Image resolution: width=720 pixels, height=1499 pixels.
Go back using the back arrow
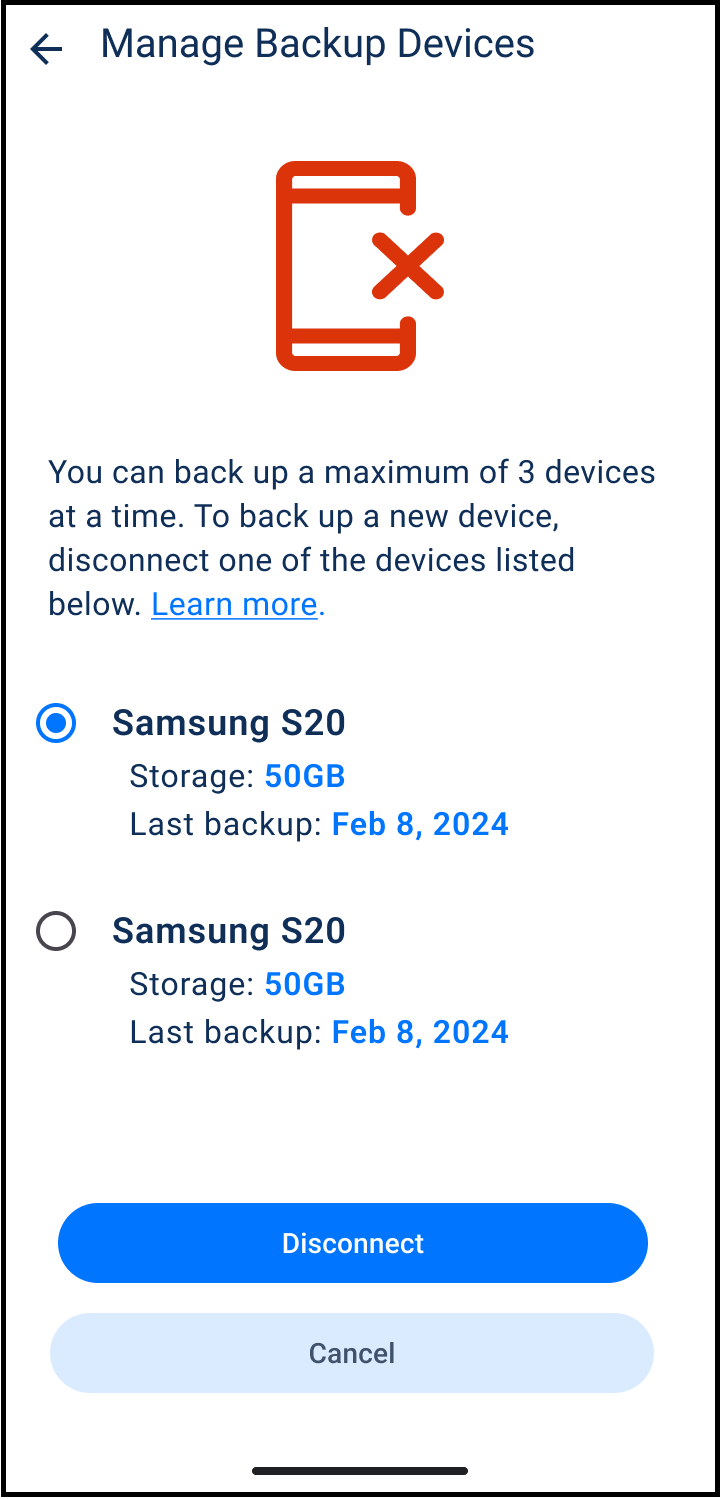click(x=46, y=48)
